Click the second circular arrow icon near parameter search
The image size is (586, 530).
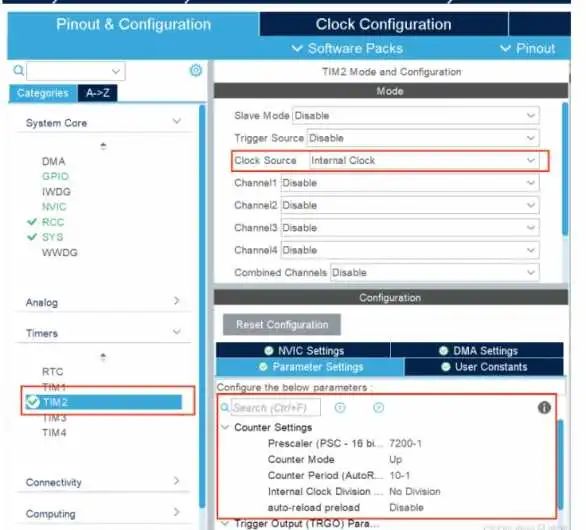click(x=379, y=407)
